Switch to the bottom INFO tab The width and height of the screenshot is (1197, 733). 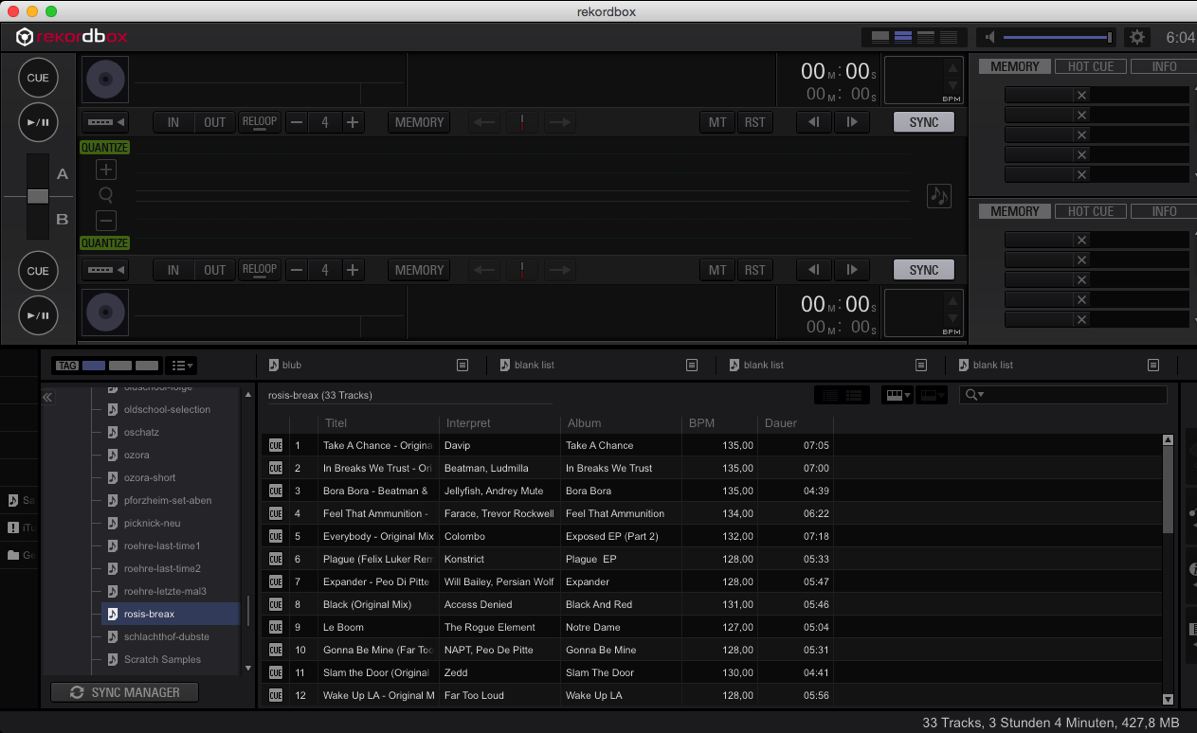[1164, 212]
